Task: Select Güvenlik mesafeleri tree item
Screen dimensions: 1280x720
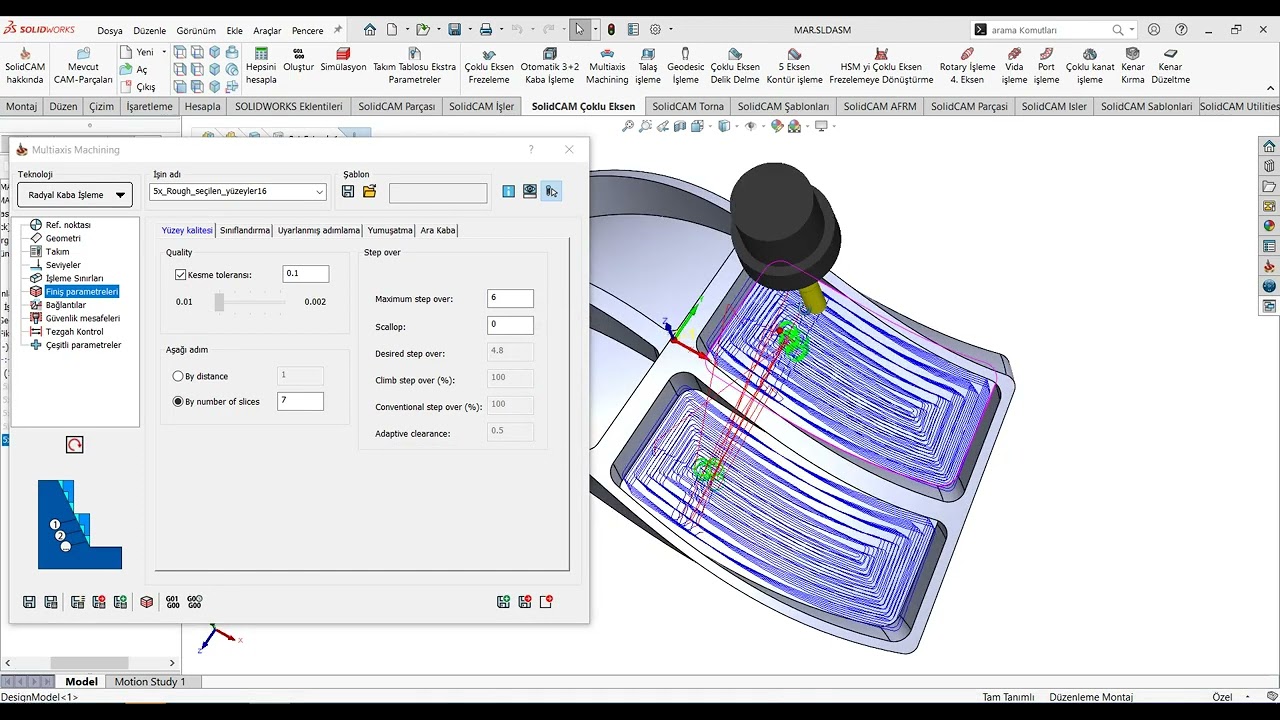Action: (x=82, y=318)
